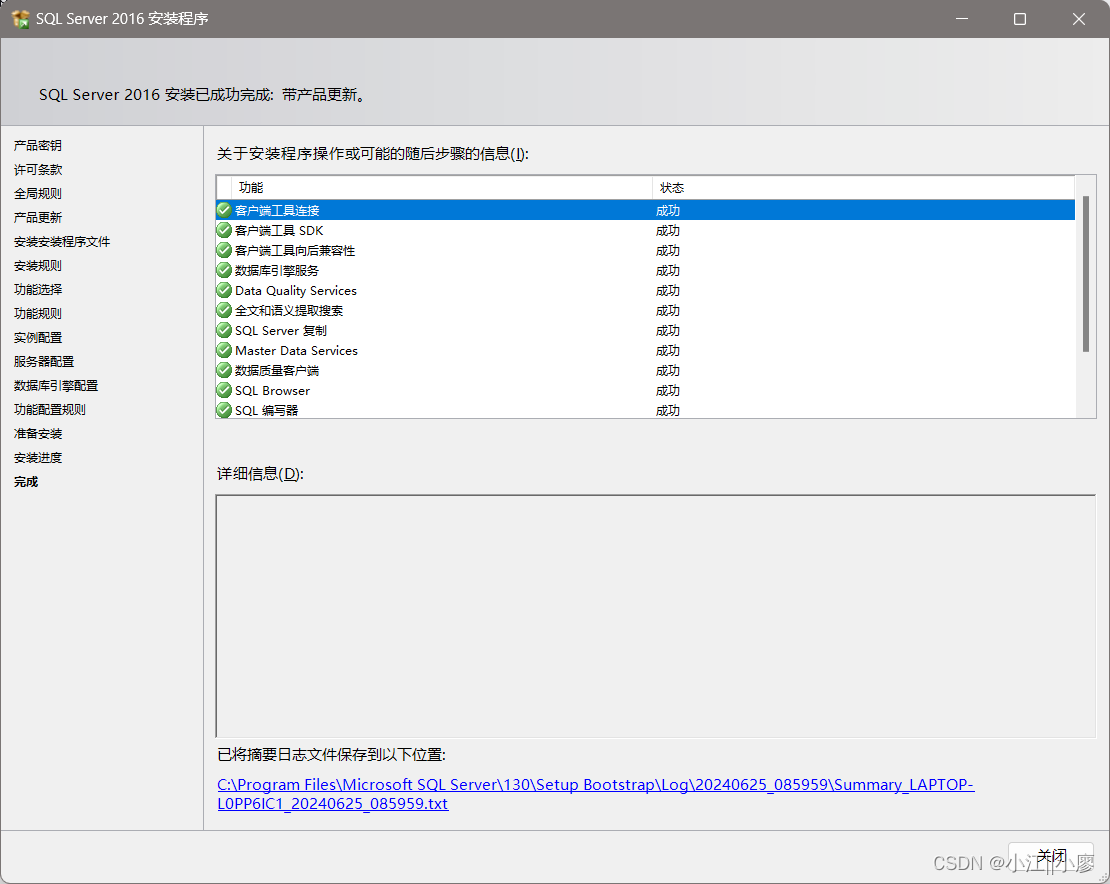Click the SQL Server setup icon in title bar

pos(18,18)
